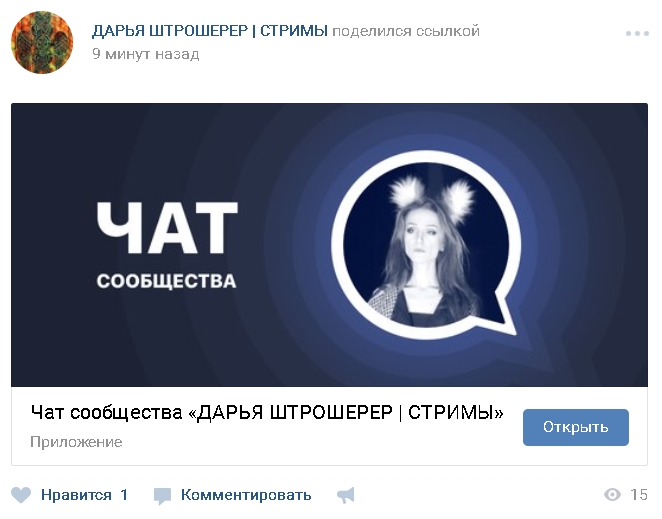This screenshot has width=662, height=519.
Task: Click the eye views icon
Action: [612, 495]
